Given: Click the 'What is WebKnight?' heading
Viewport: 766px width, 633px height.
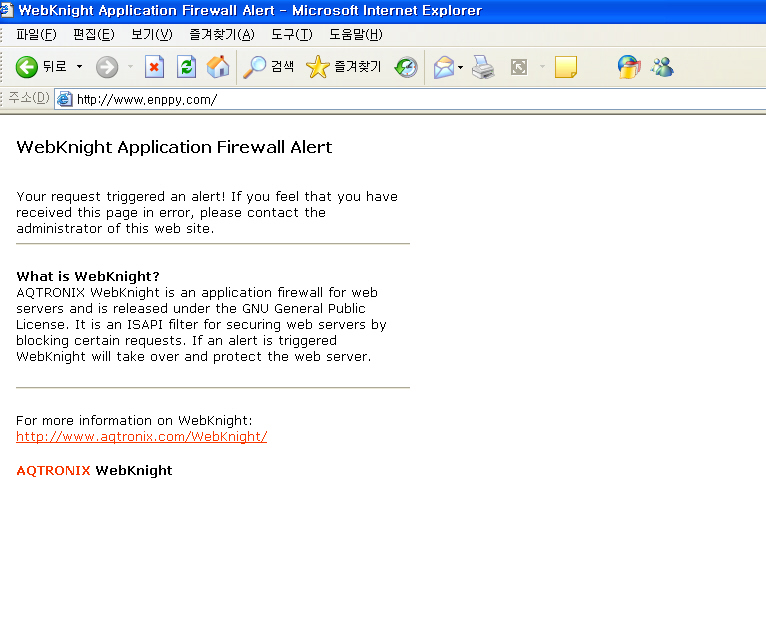Looking at the screenshot, I should click(88, 276).
